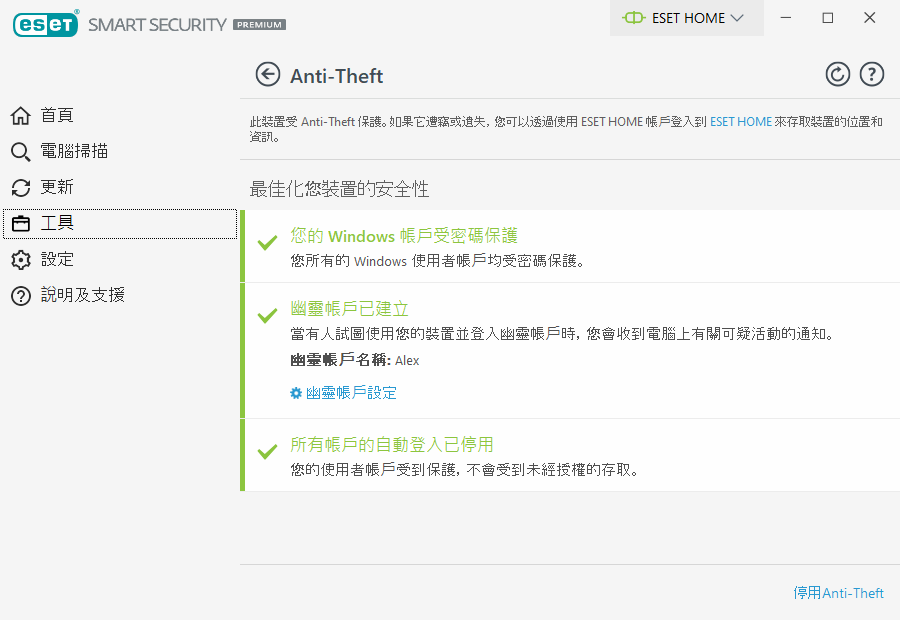The height and width of the screenshot is (620, 900).
Task: Click the 所有帳戶的自動登入已停用 heading
Action: point(391,444)
